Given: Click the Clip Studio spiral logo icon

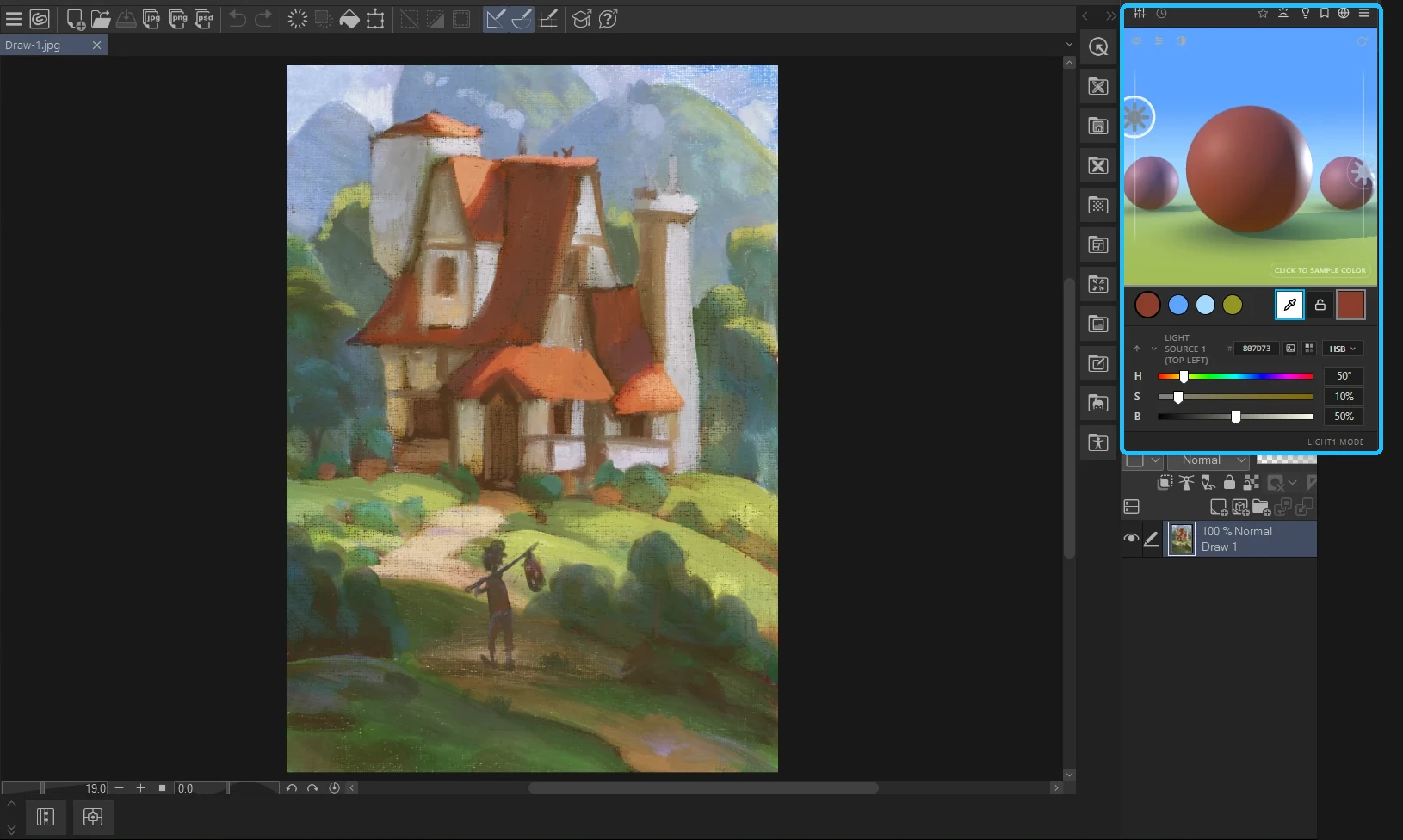Looking at the screenshot, I should [x=40, y=18].
